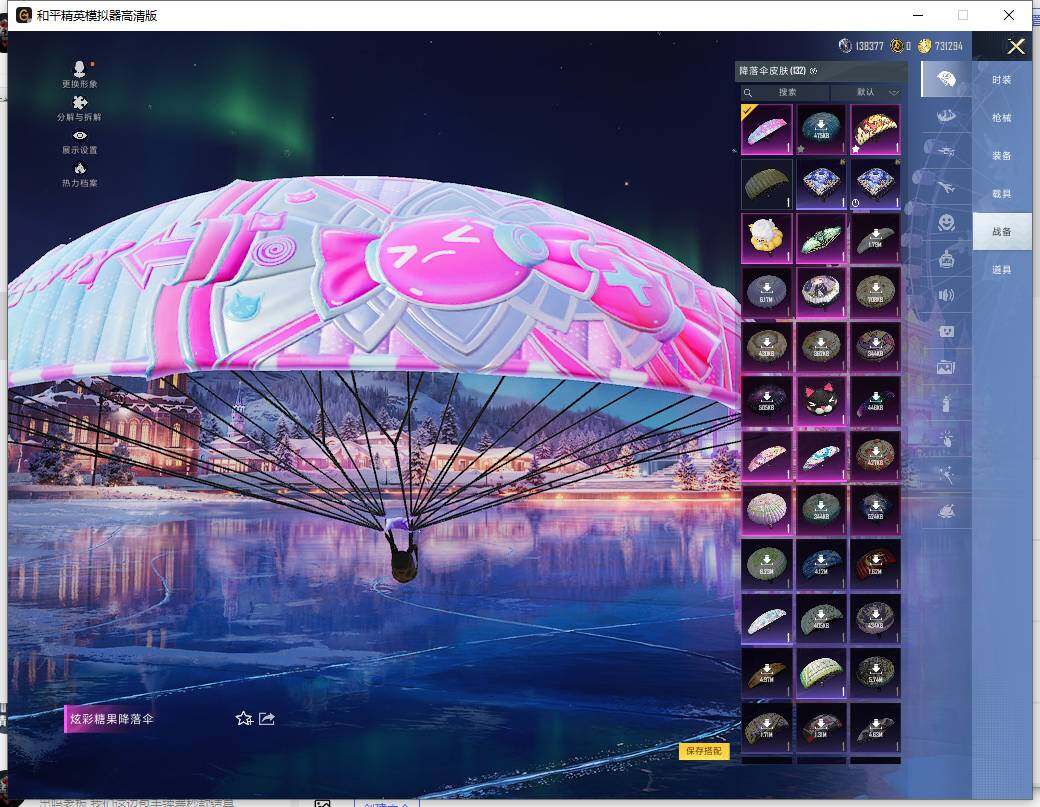Select the tap effect hand icon
This screenshot has width=1040, height=807.
[x=946, y=439]
